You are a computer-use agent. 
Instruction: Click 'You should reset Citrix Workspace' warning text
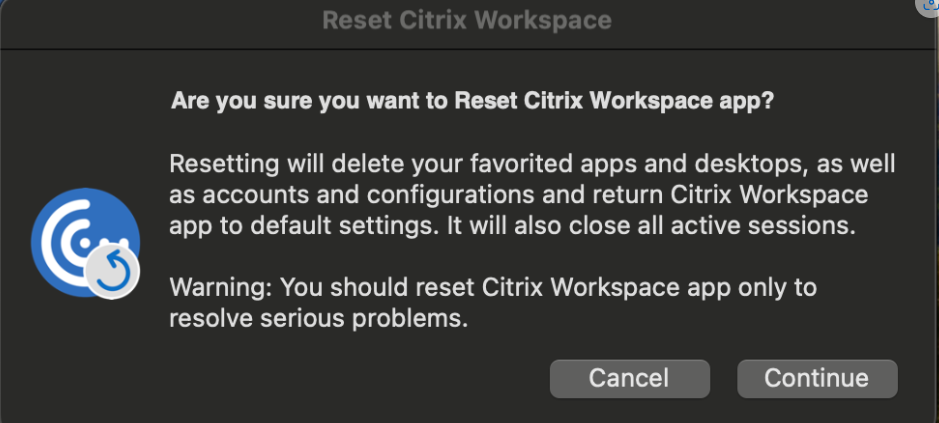(x=480, y=288)
